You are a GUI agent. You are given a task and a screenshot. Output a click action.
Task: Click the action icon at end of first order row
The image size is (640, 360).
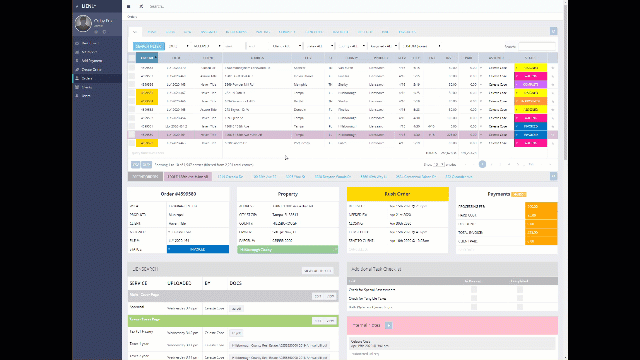553,68
